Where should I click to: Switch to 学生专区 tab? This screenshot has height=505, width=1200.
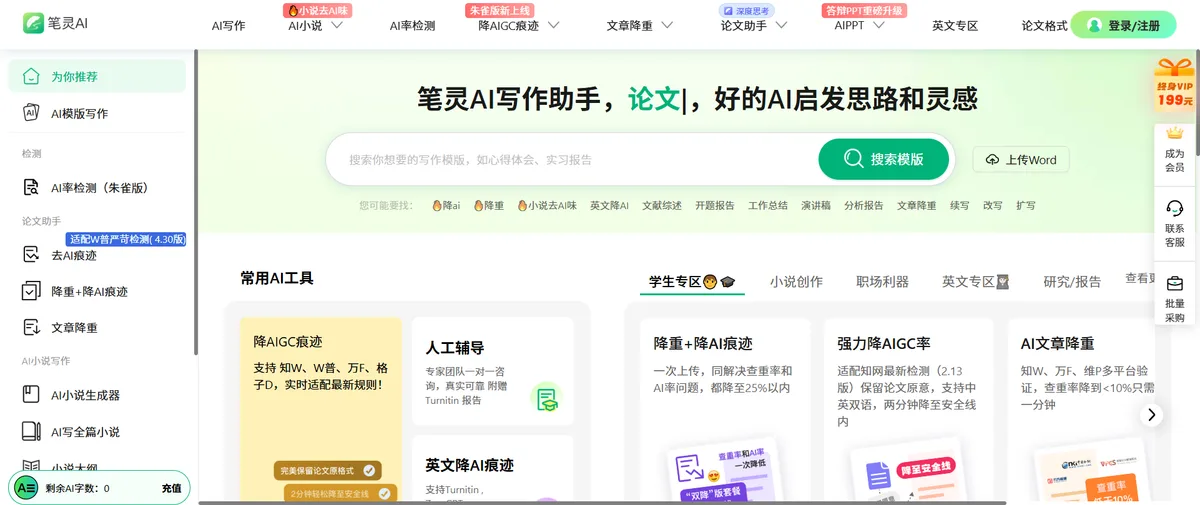[x=692, y=282]
